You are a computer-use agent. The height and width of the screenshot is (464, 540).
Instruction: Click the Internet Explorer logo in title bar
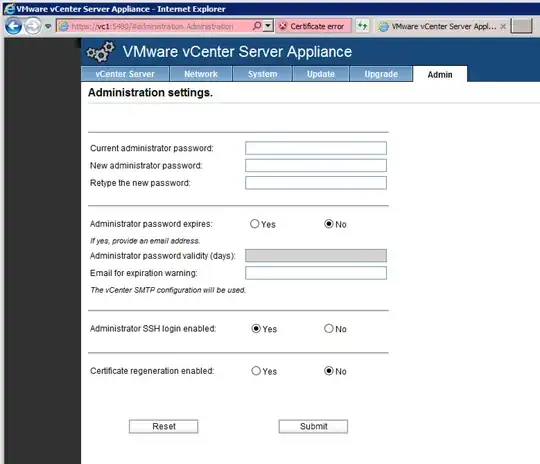click(x=9, y=9)
